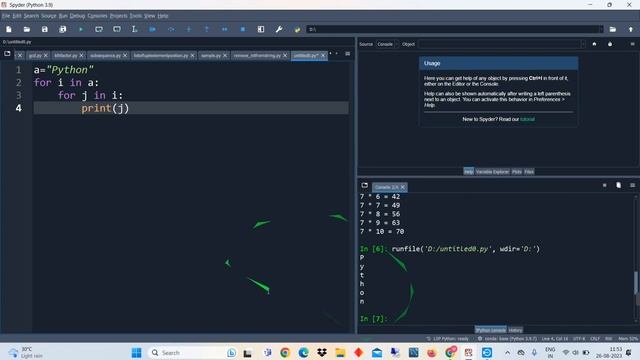Go to the Help pane home page
640x360 pixels.
point(594,44)
